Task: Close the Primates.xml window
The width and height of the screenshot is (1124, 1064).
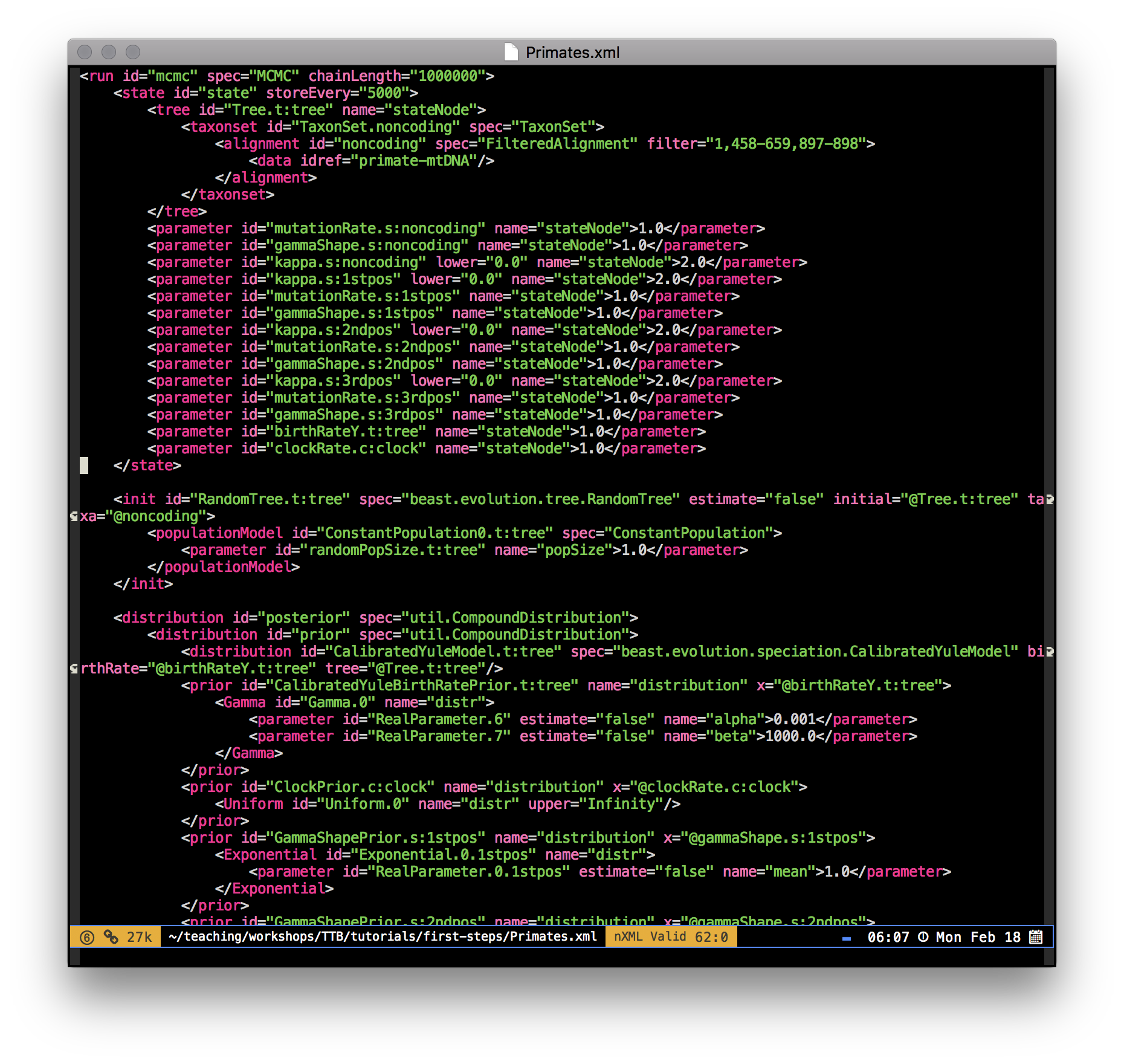Action: click(x=85, y=53)
